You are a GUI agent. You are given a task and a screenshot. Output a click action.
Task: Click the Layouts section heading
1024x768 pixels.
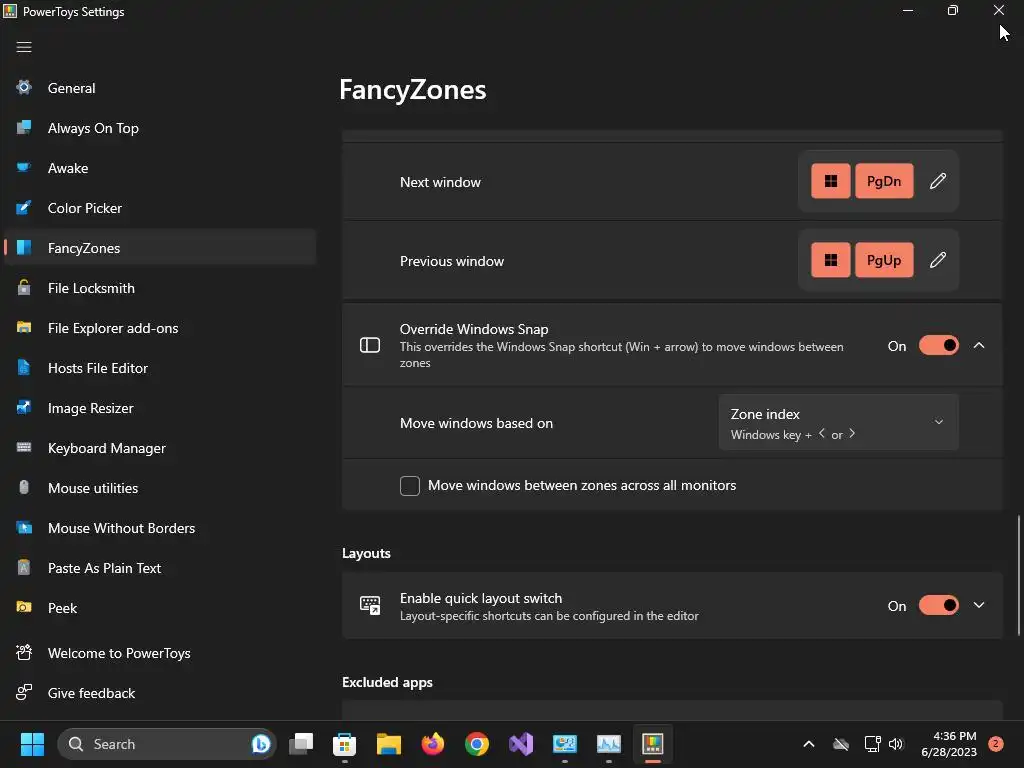366,553
